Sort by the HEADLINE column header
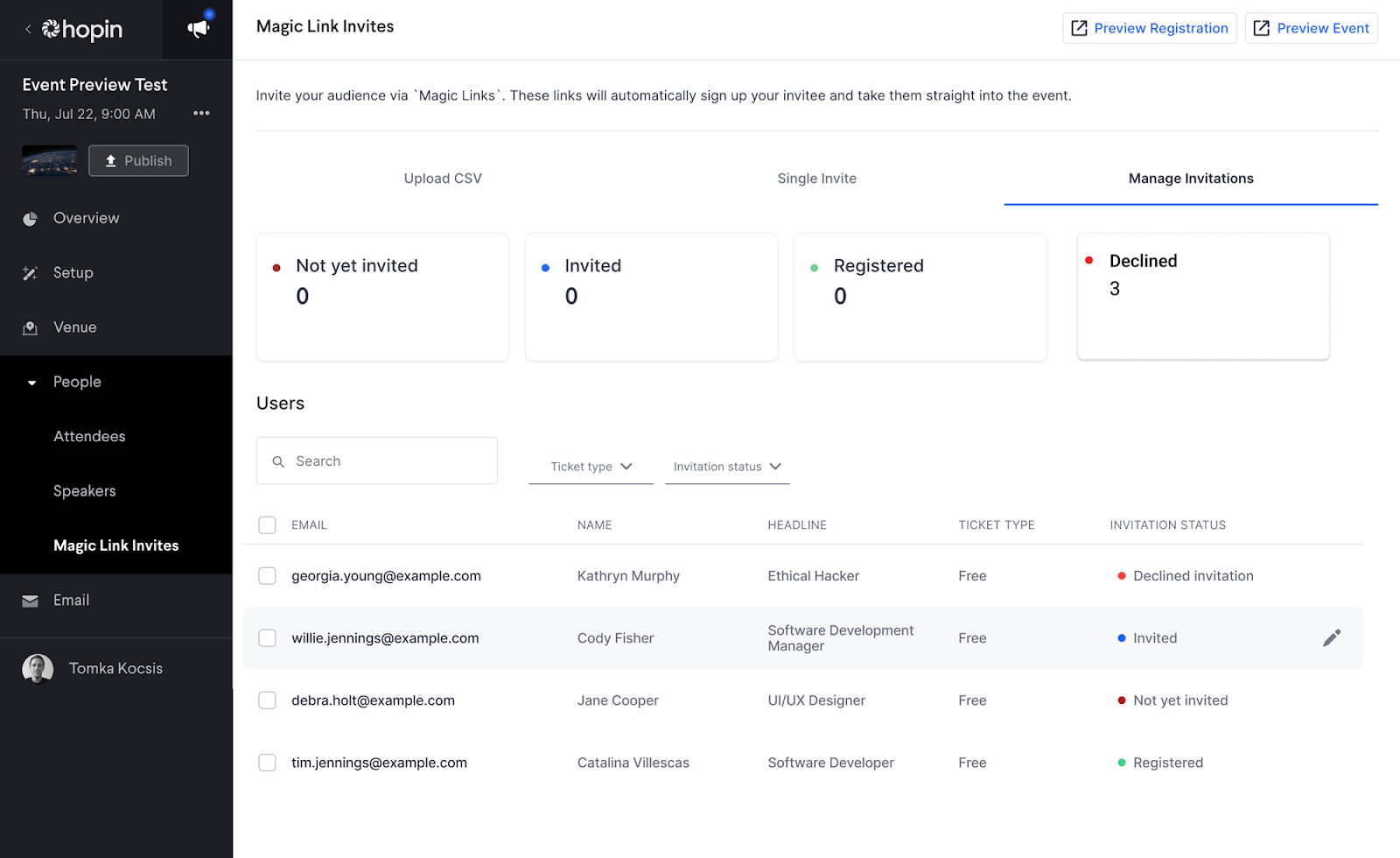The image size is (1400, 858). 797,525
